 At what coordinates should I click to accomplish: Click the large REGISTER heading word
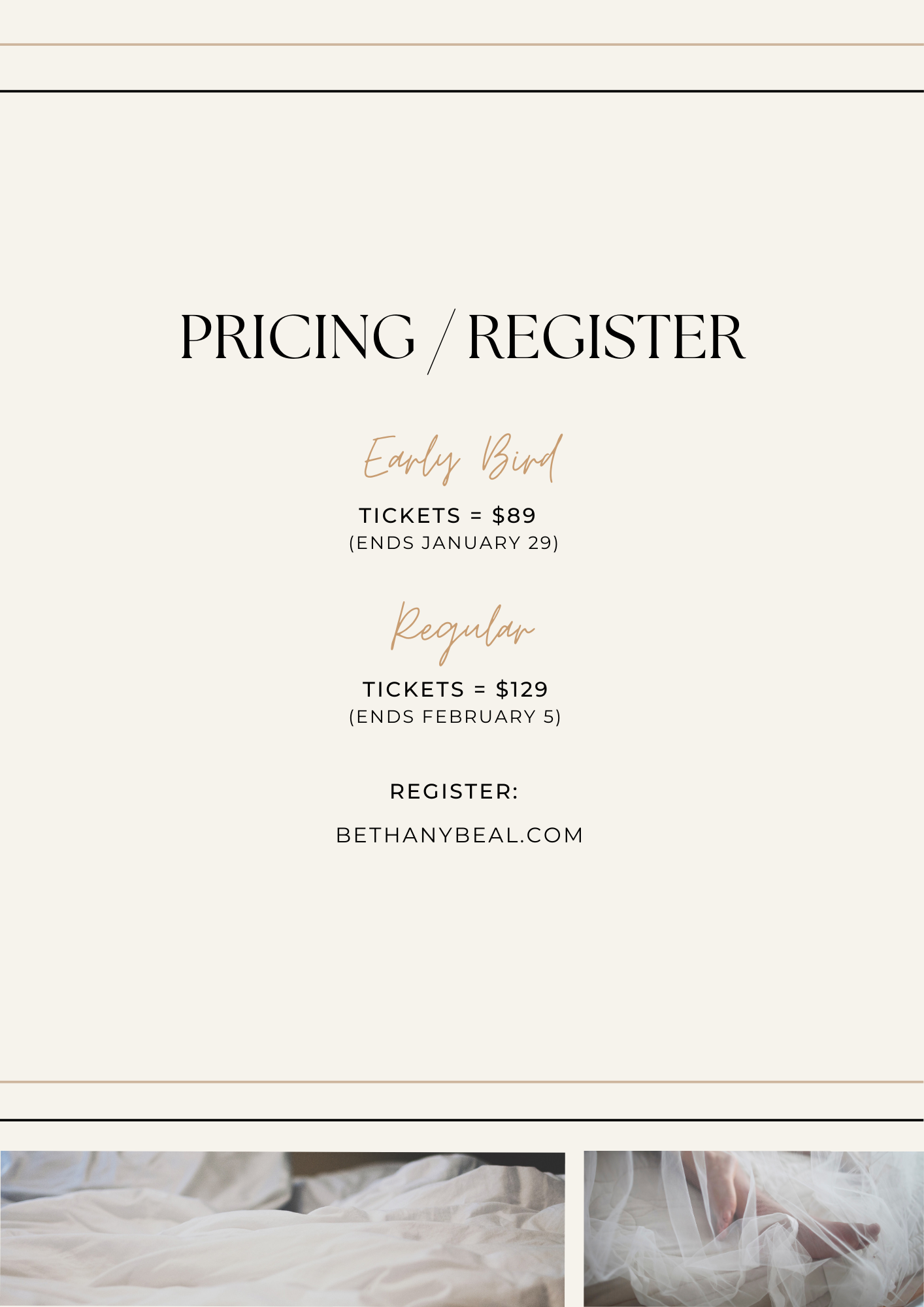[606, 337]
